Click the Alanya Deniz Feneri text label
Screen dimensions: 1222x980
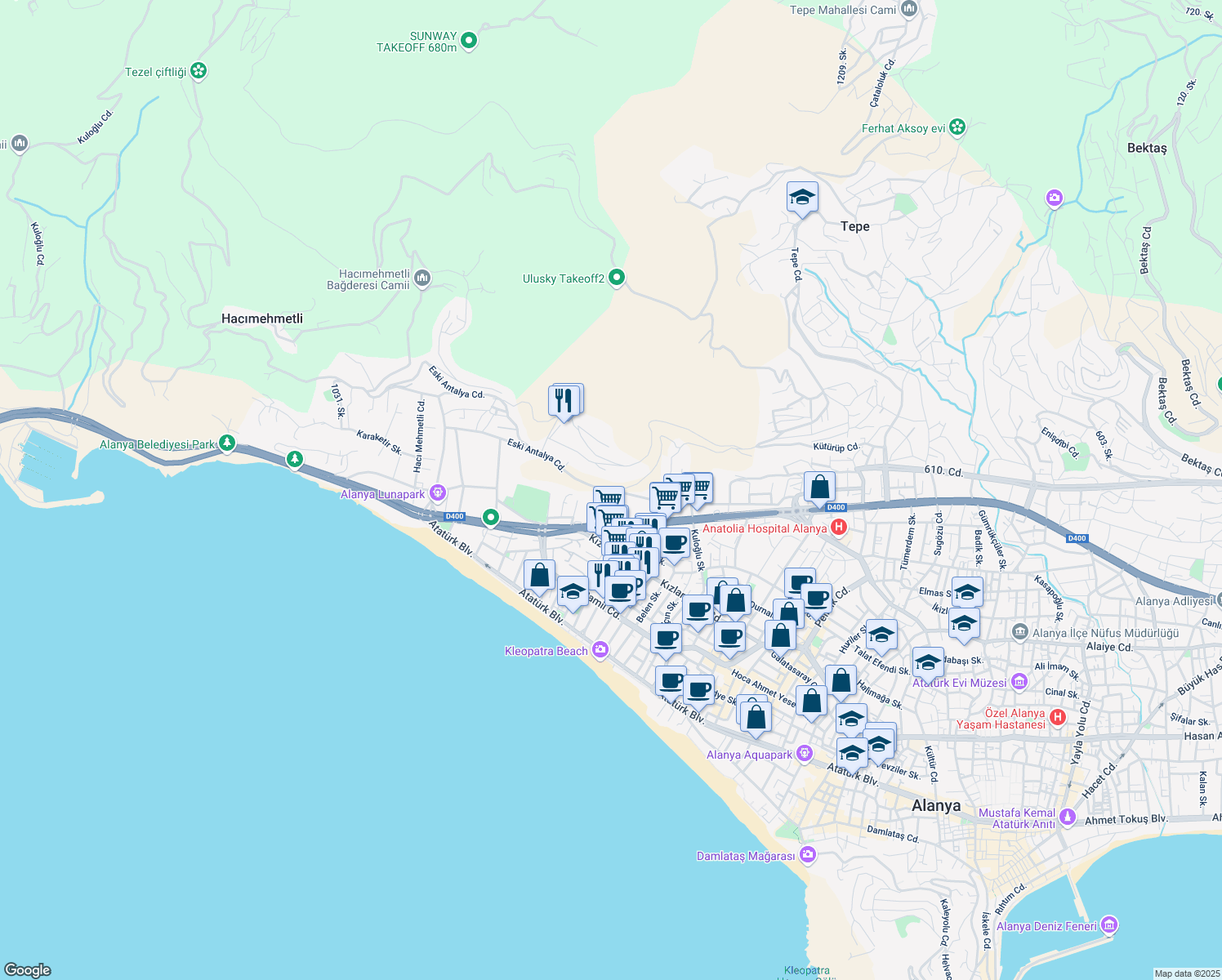coord(1046,926)
